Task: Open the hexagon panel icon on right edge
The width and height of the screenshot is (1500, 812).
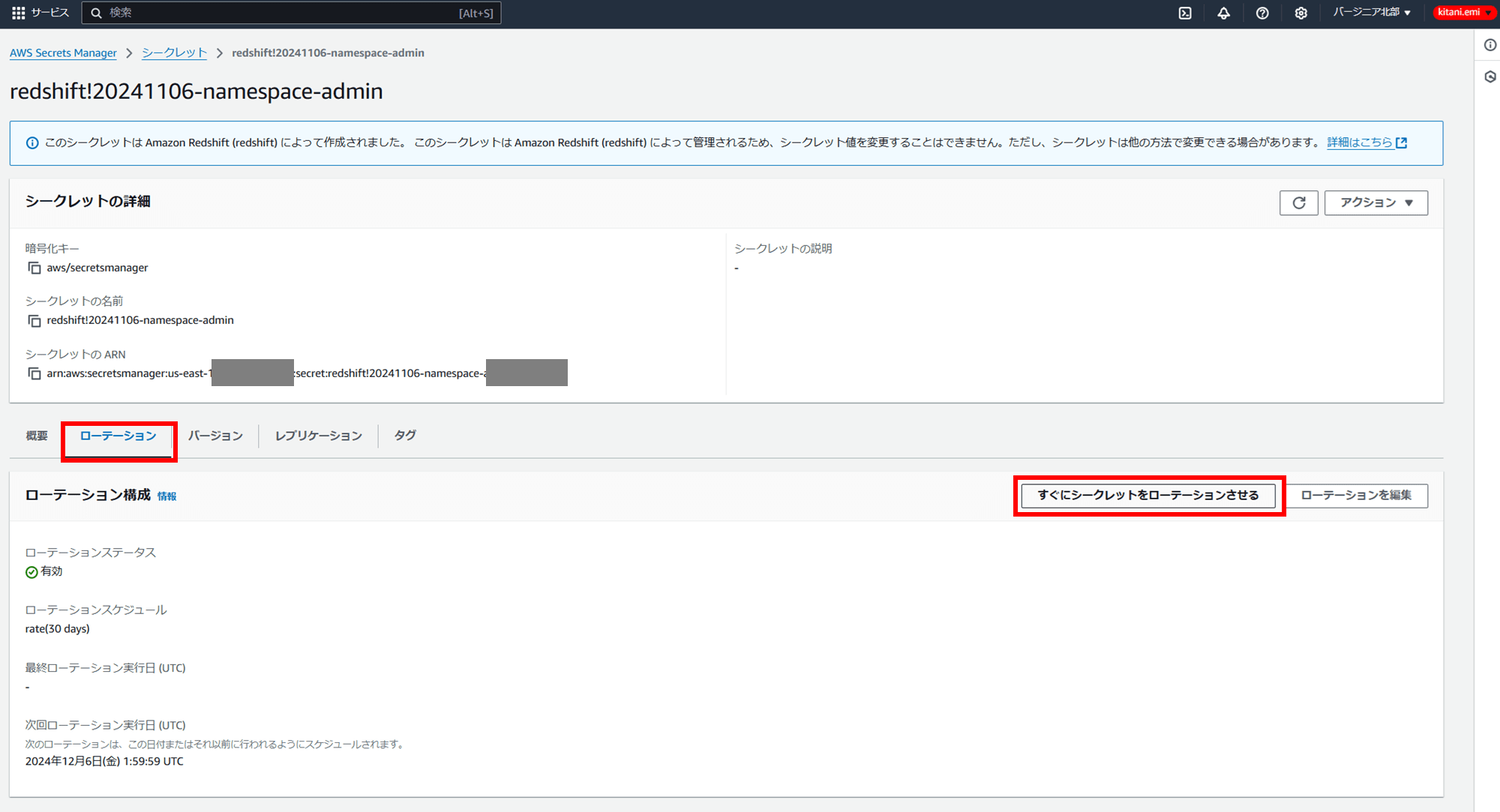Action: click(1490, 76)
